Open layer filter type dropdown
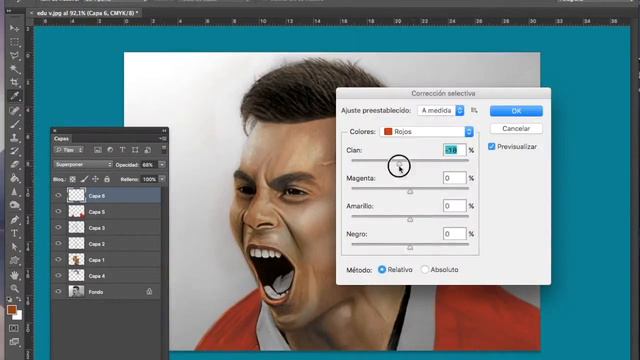 tap(69, 150)
